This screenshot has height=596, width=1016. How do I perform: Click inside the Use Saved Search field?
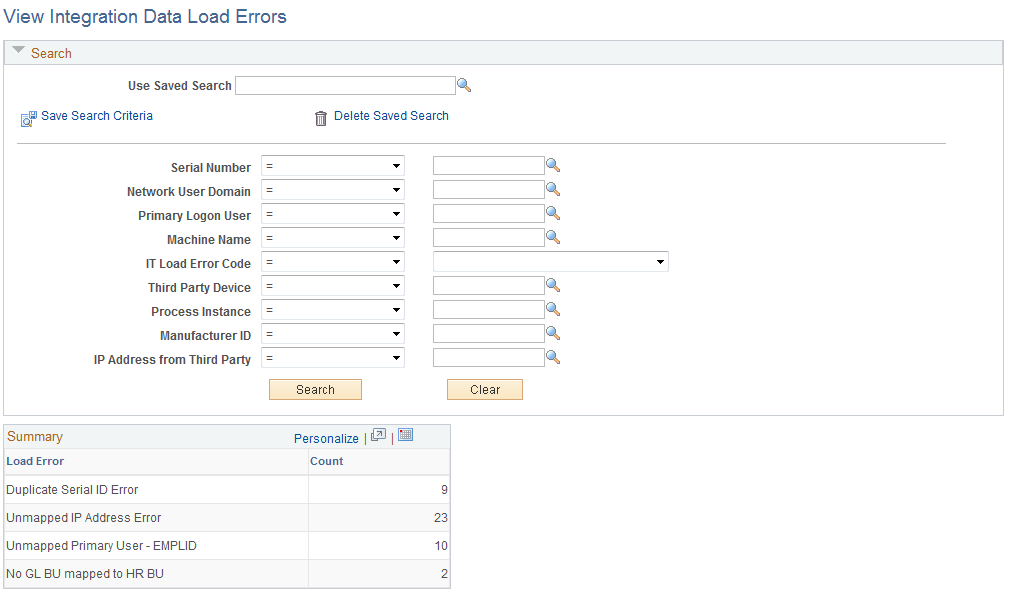(345, 85)
